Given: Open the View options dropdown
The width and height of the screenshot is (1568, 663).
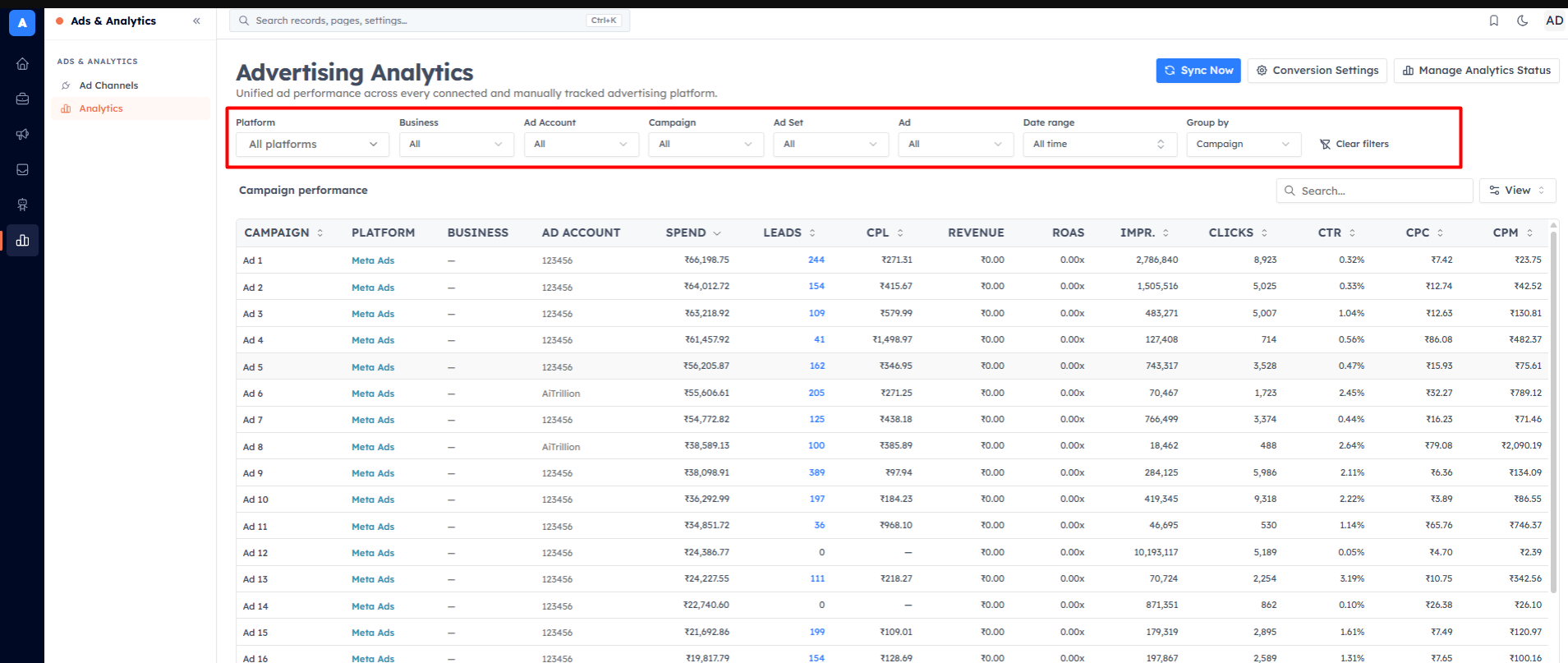Looking at the screenshot, I should 1517,190.
